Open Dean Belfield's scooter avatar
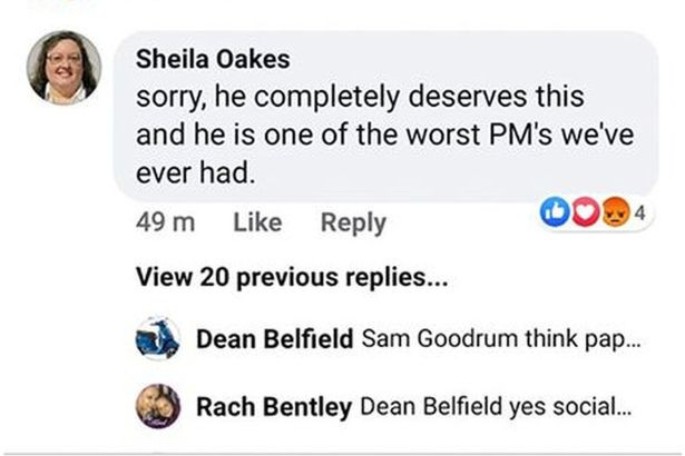Image resolution: width=685 pixels, height=456 pixels. (157, 338)
